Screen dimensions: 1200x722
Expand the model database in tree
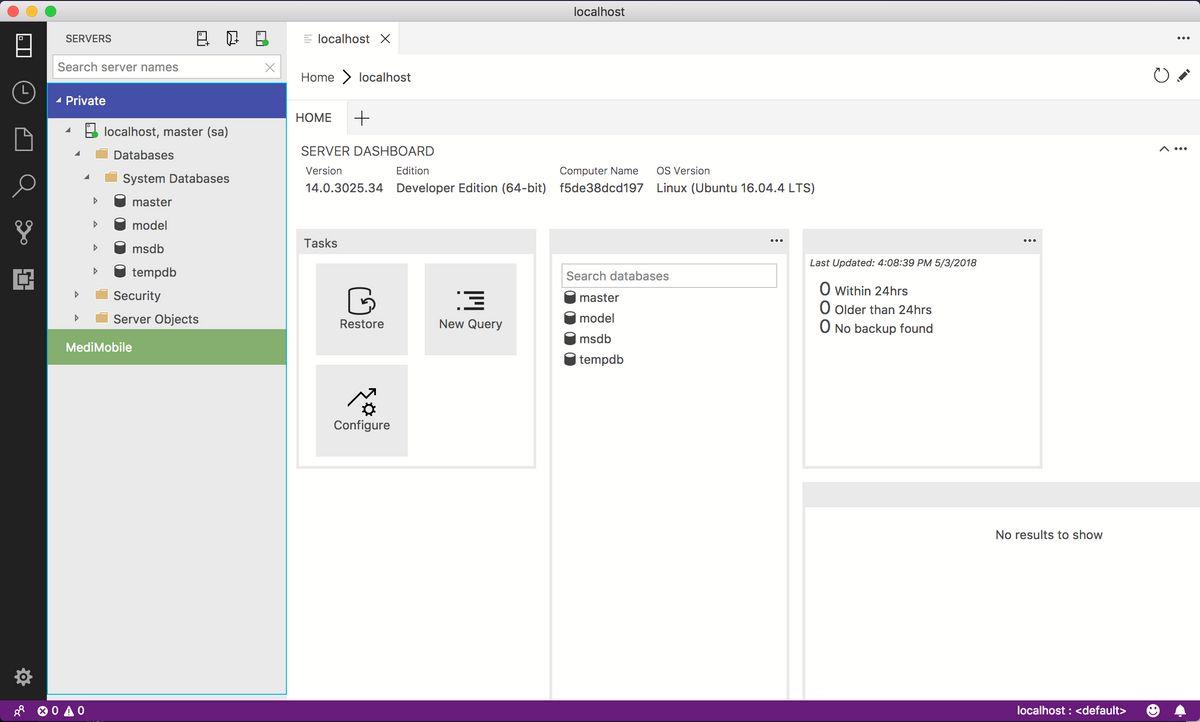pyautogui.click(x=96, y=224)
